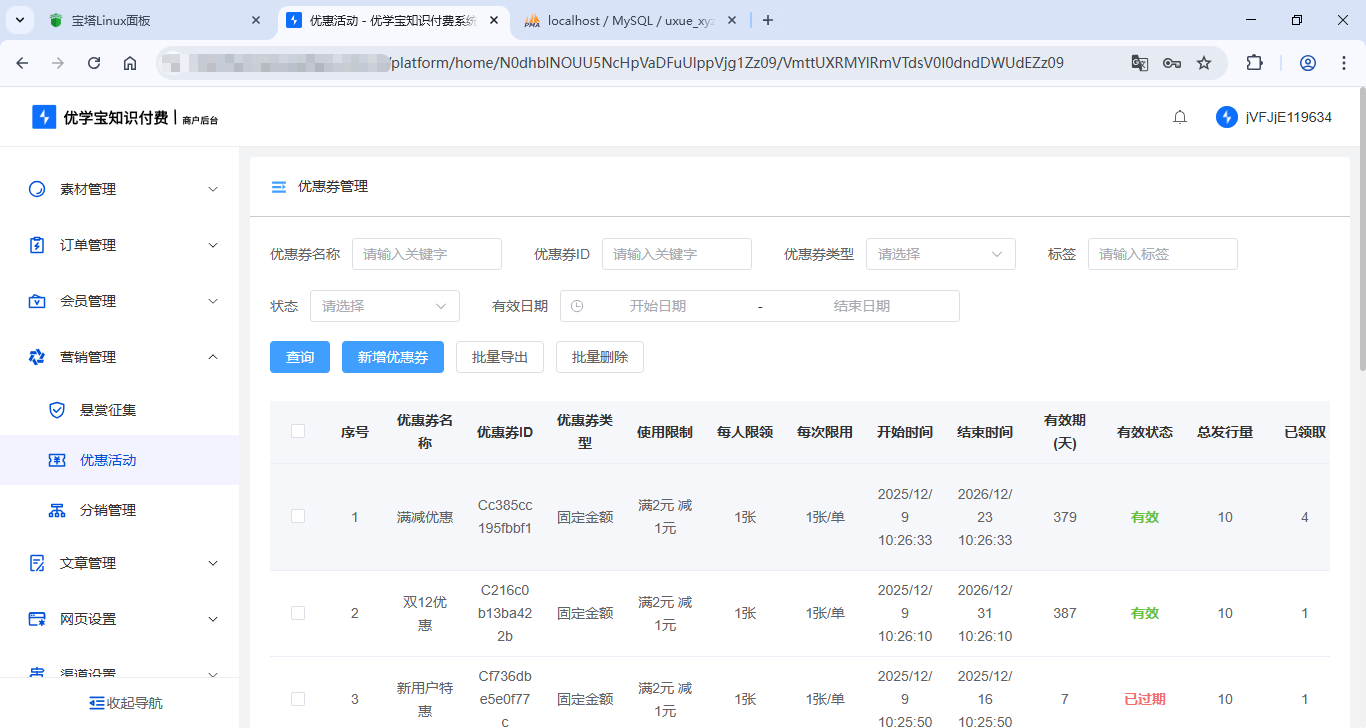Image resolution: width=1366 pixels, height=728 pixels.
Task: Click the 批量导出 button
Action: pos(499,357)
